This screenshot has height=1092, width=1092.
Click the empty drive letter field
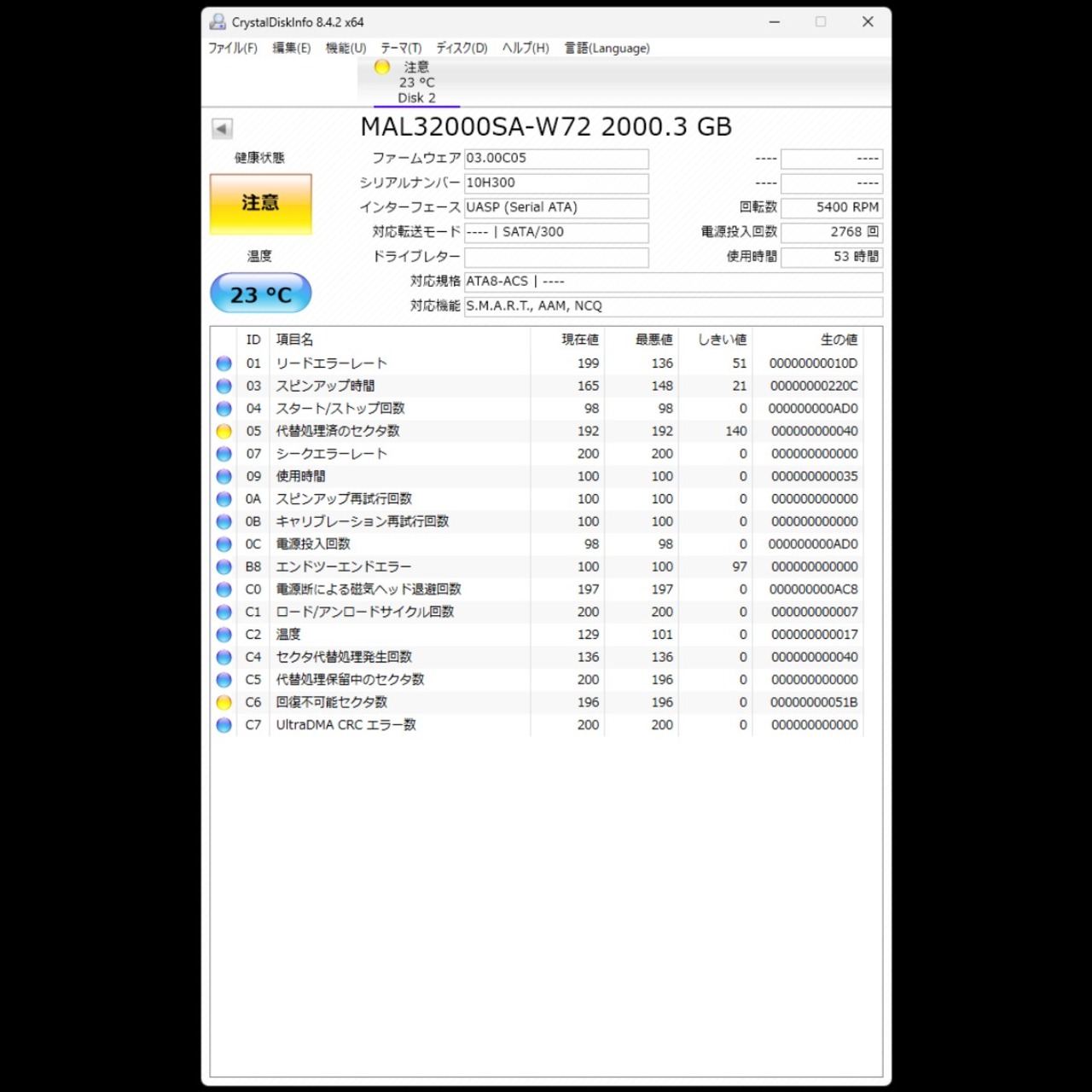point(556,257)
